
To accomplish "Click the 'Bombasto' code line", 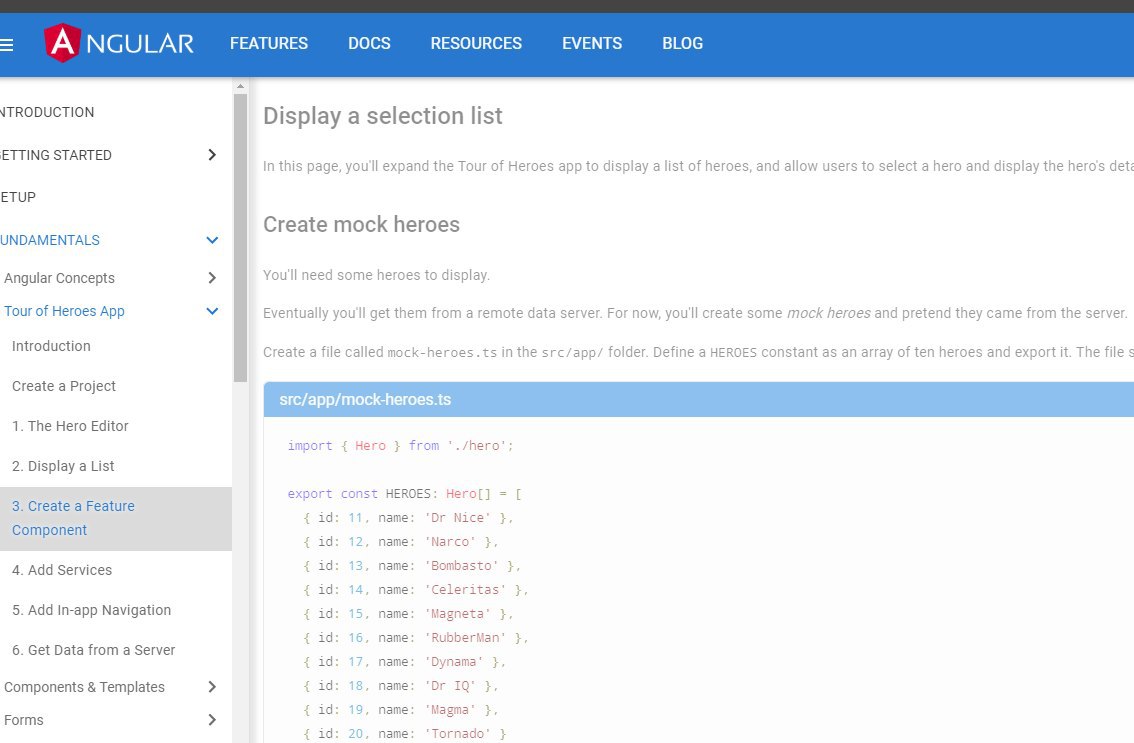I will 412,565.
